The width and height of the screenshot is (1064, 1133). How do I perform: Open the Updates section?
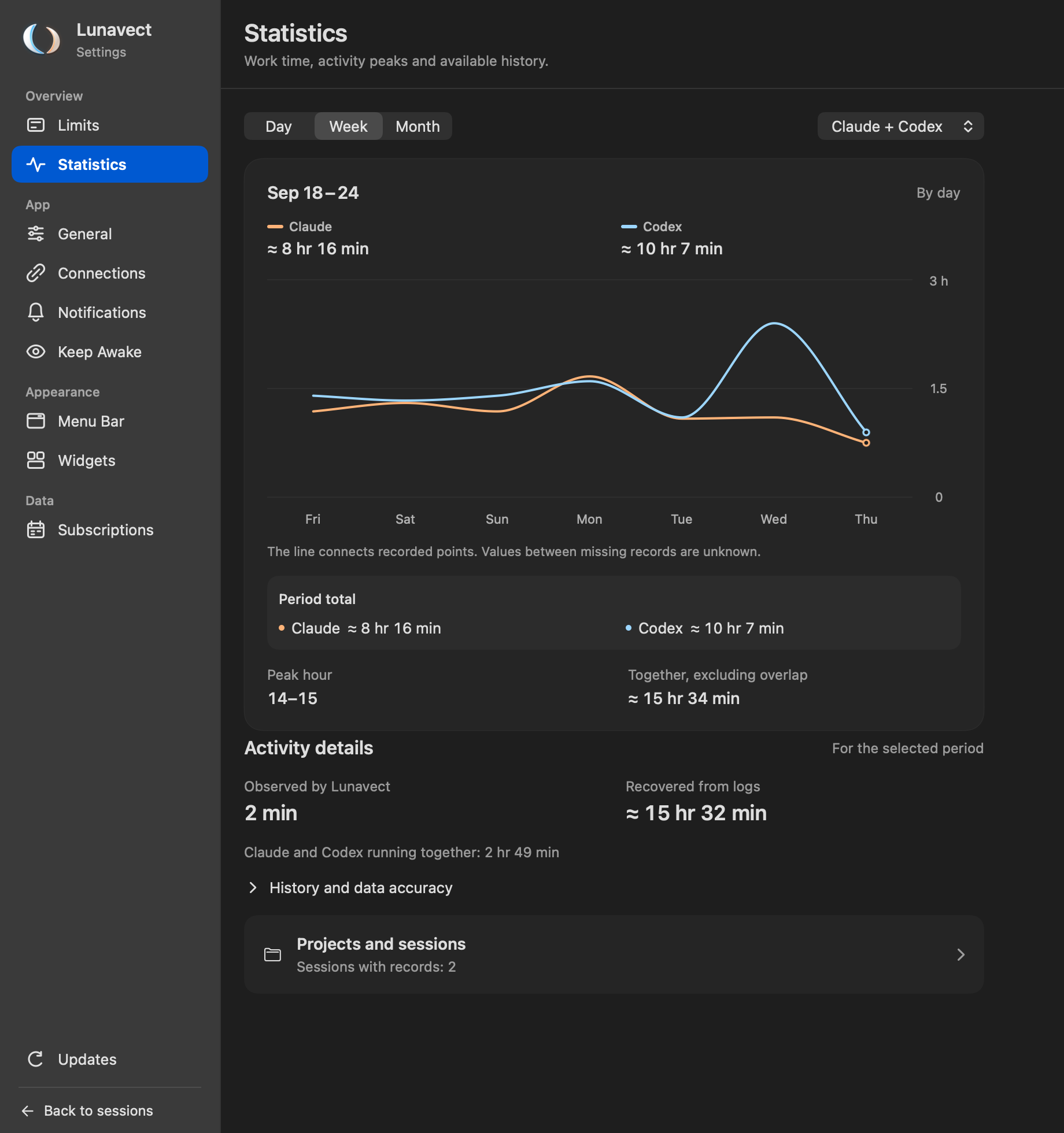pos(110,1059)
